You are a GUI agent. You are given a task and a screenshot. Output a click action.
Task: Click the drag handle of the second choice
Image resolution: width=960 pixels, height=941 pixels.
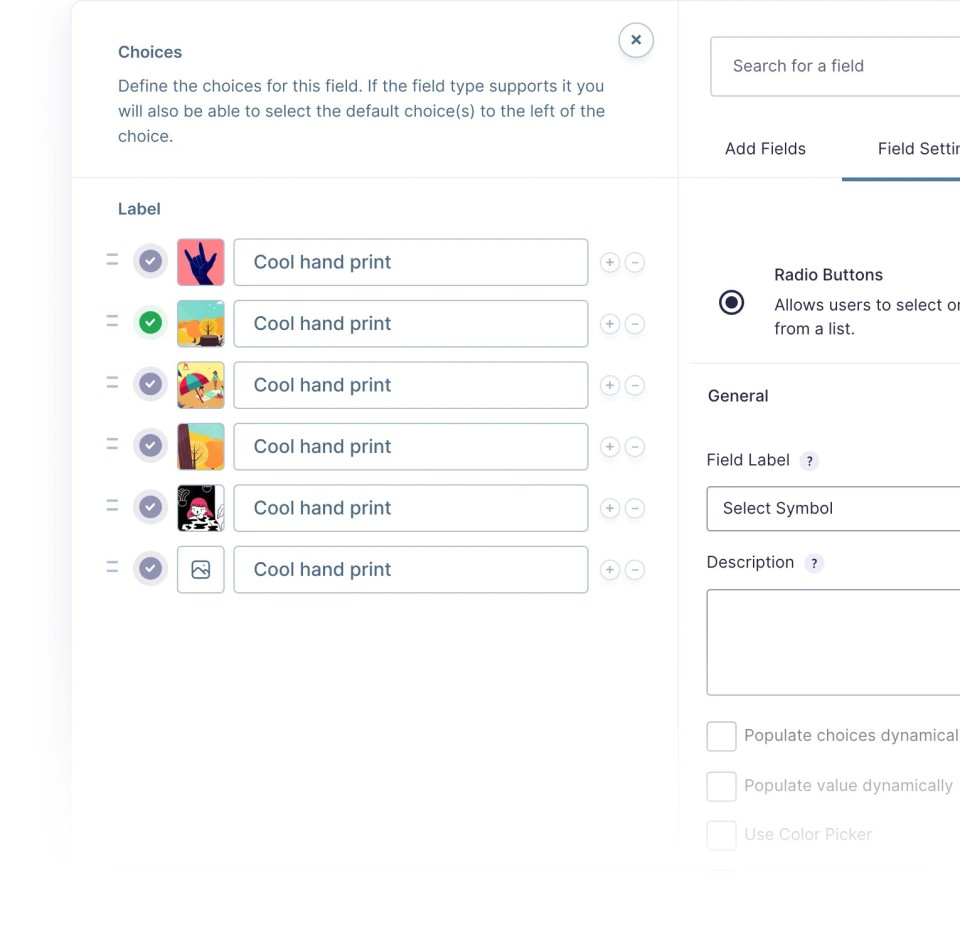(112, 322)
